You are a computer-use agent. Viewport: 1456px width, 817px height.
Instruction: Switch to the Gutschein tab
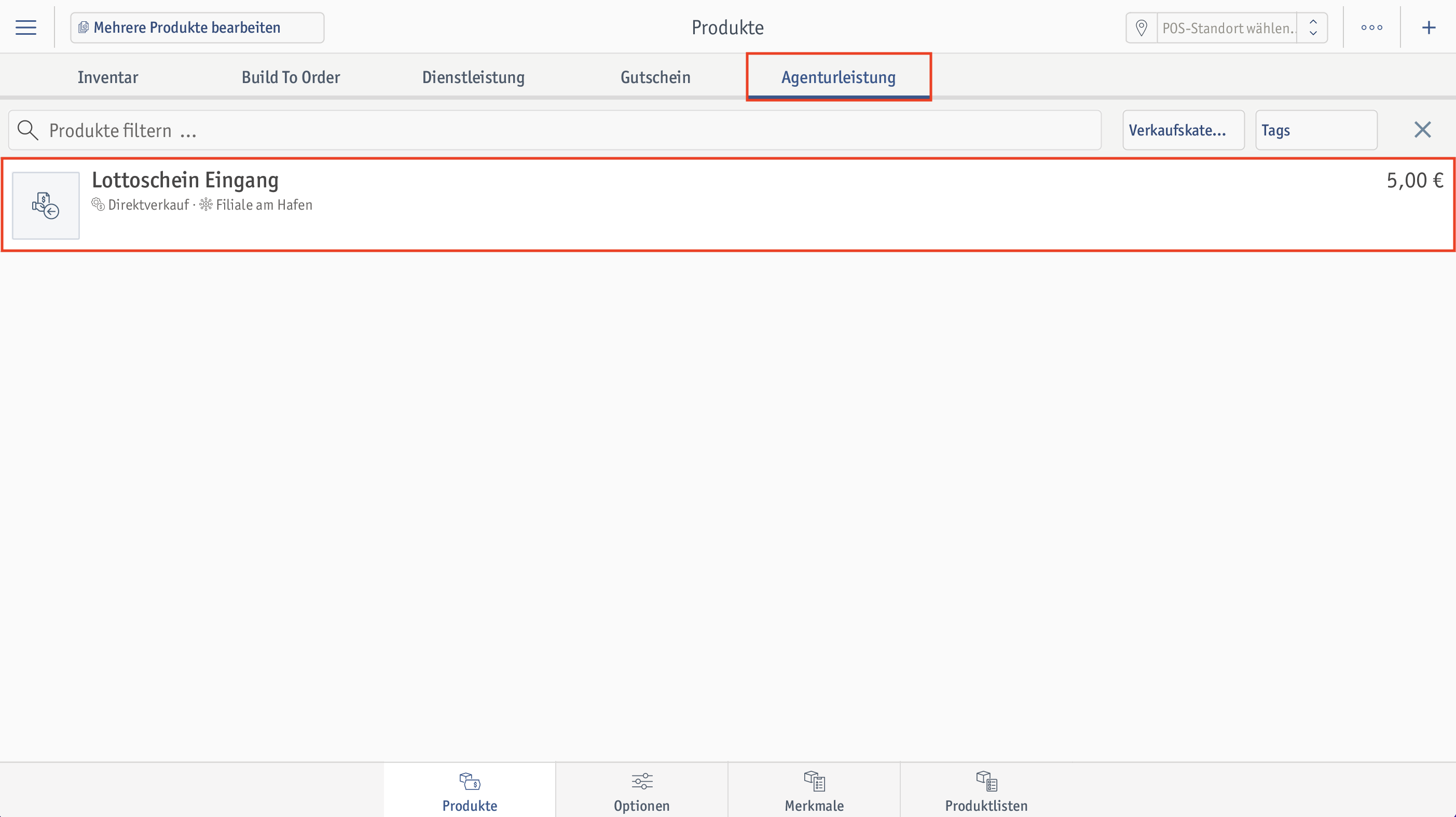click(656, 77)
